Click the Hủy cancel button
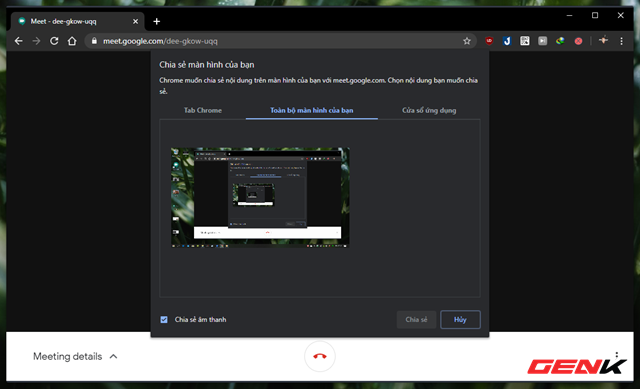640x389 pixels. pos(460,320)
